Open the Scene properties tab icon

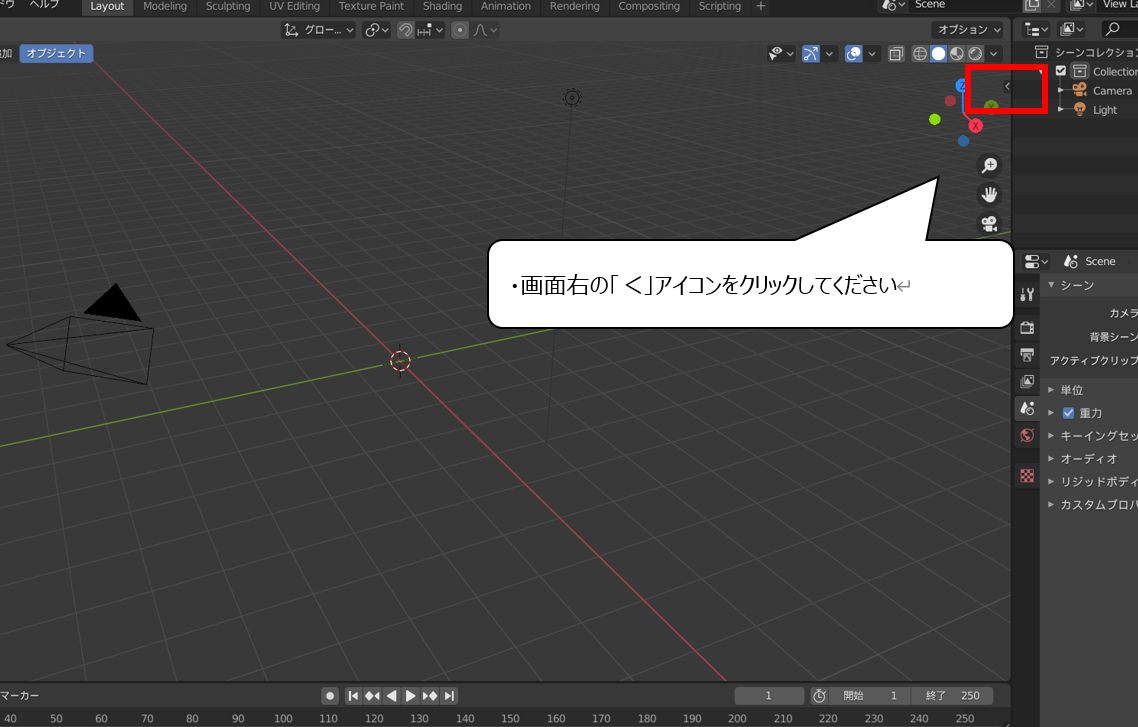(1027, 408)
